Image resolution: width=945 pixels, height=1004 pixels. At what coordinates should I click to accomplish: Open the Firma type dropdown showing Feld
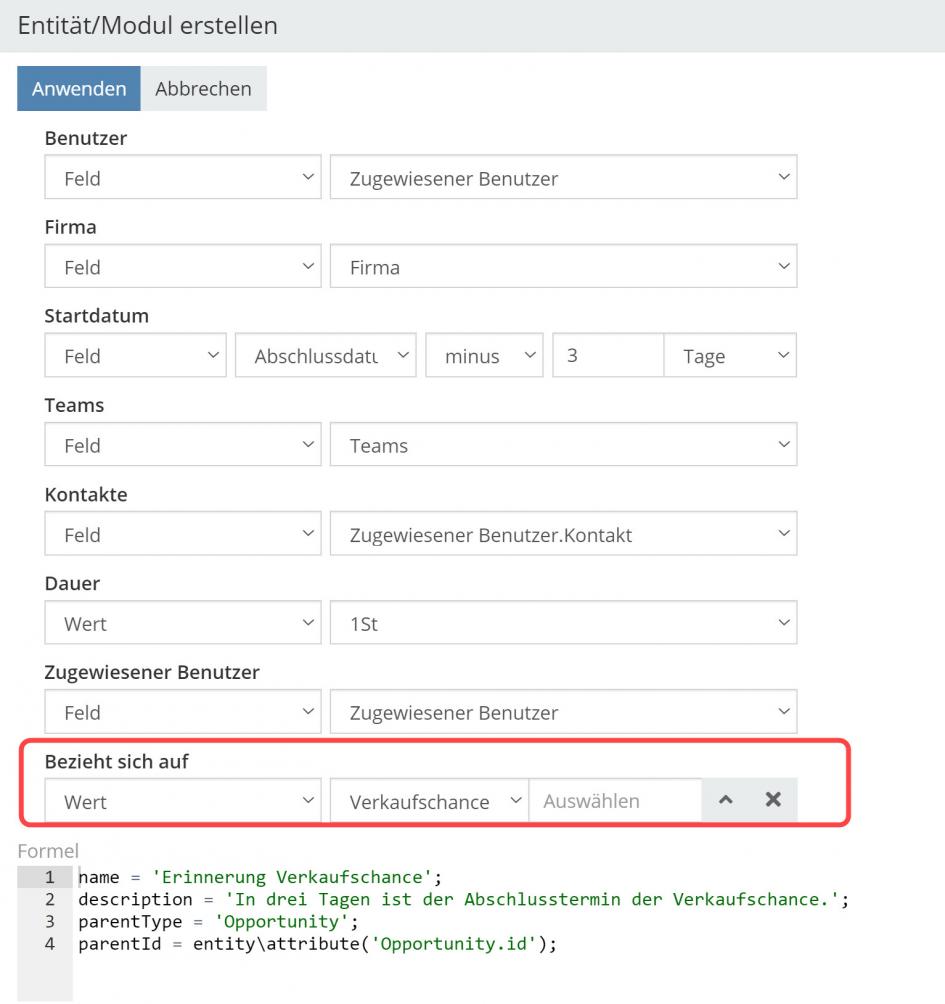click(183, 268)
